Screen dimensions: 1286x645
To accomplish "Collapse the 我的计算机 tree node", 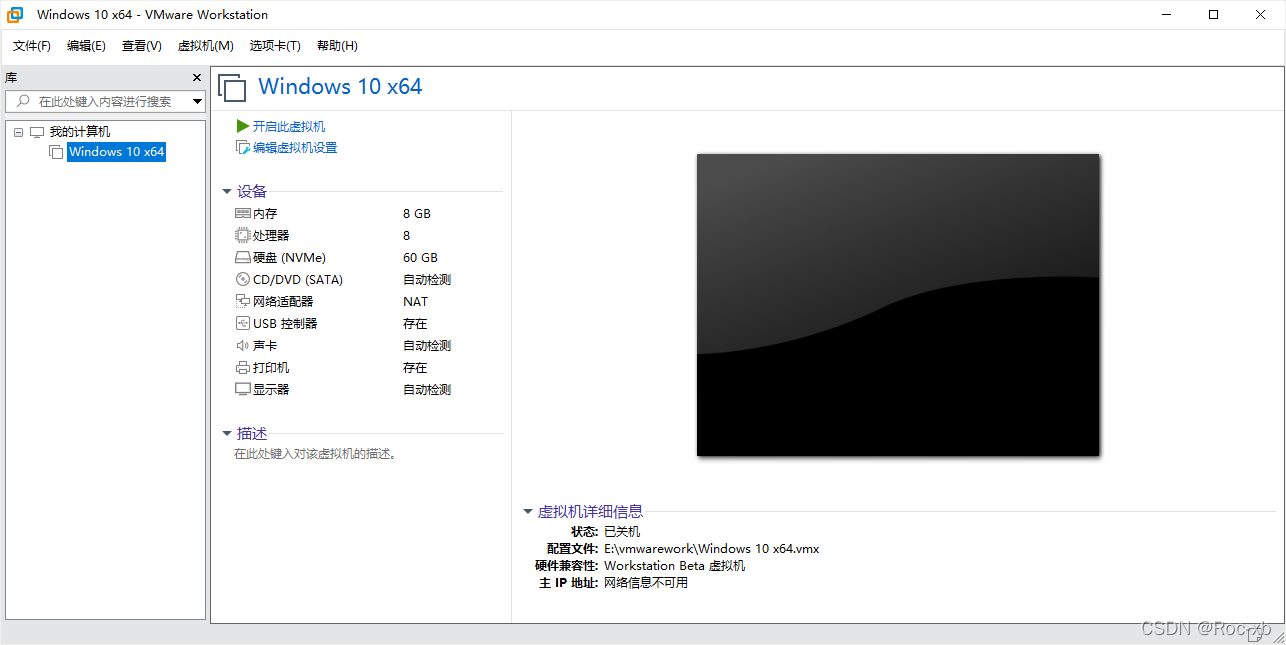I will point(18,132).
